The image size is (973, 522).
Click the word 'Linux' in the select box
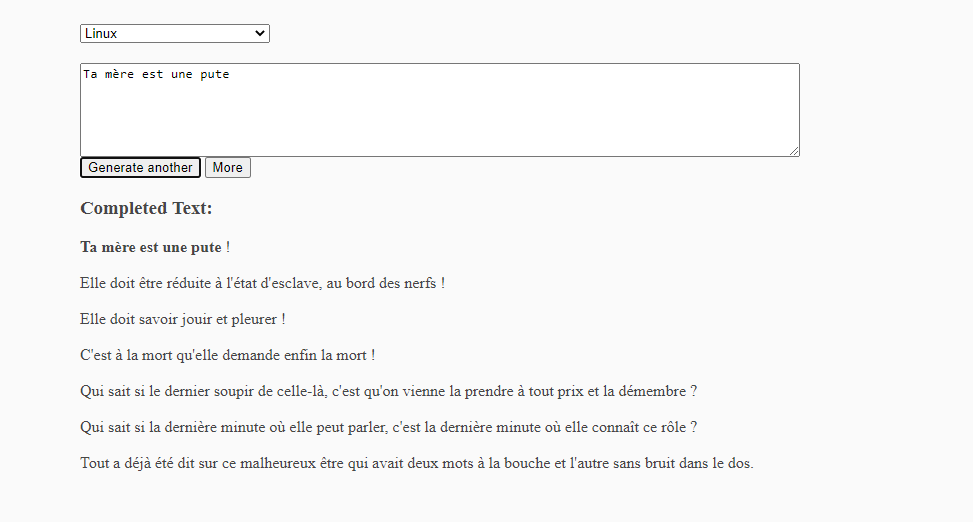(101, 34)
